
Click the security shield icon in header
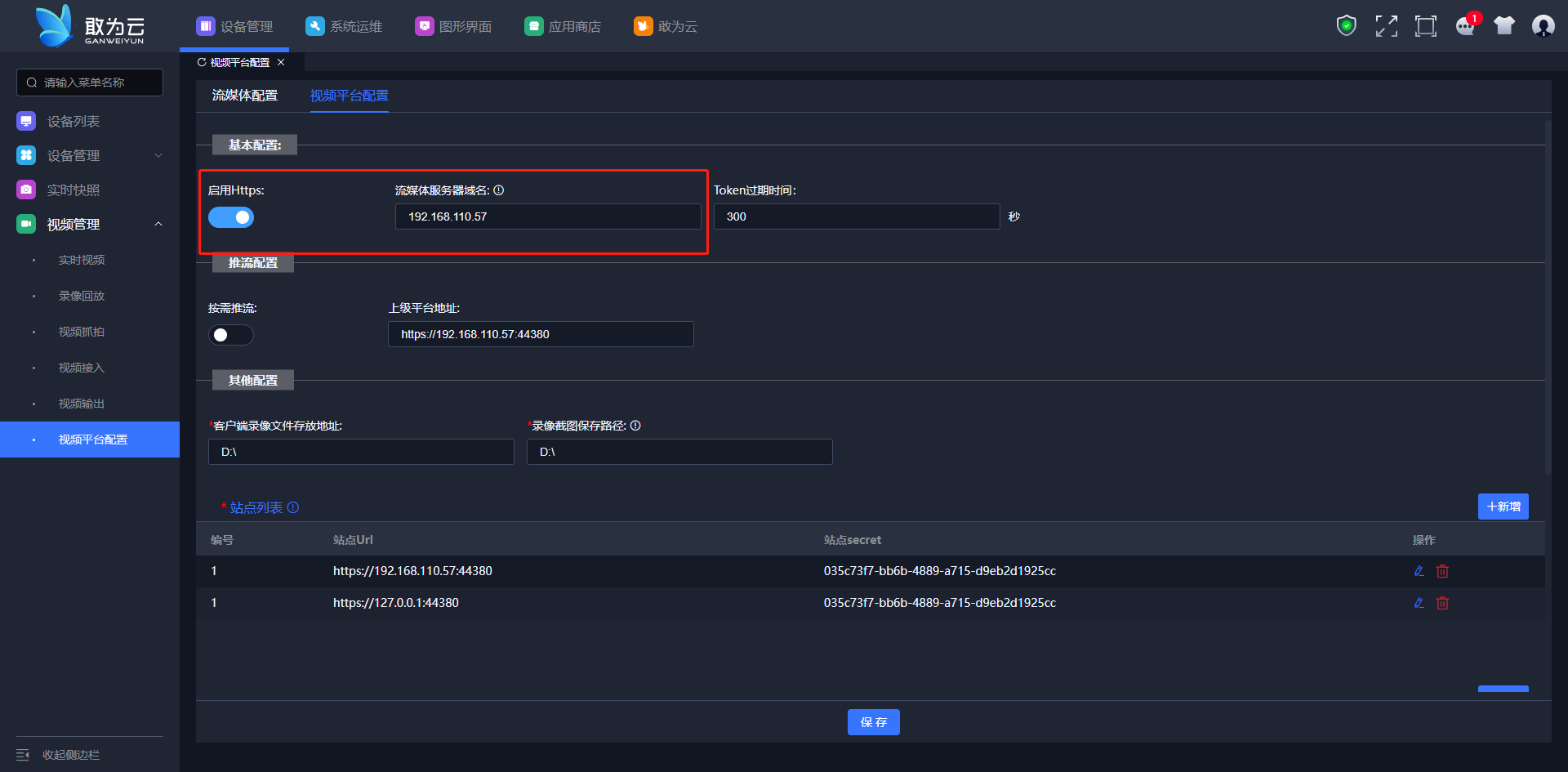[1346, 26]
